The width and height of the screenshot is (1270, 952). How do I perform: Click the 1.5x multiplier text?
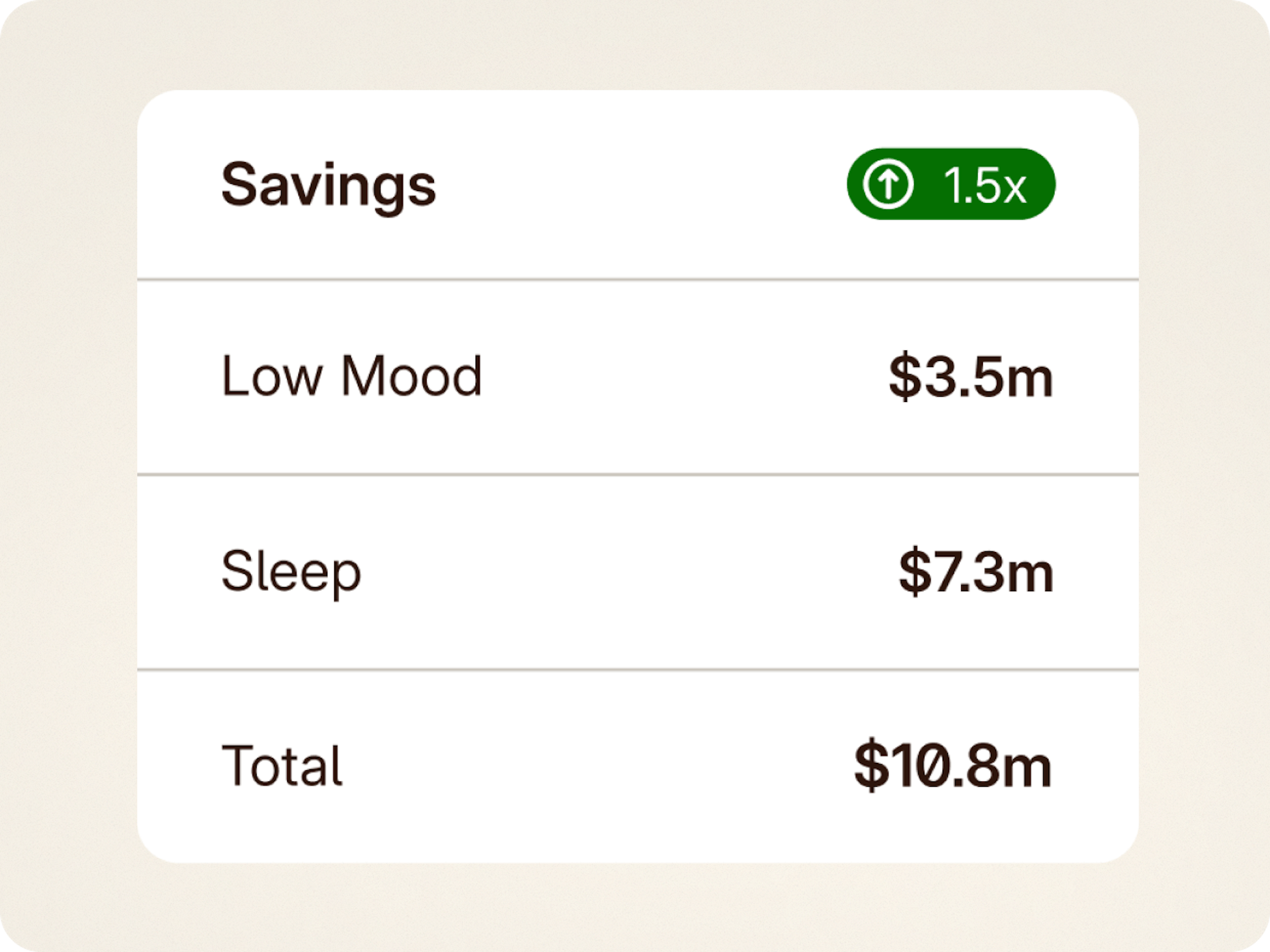(984, 186)
